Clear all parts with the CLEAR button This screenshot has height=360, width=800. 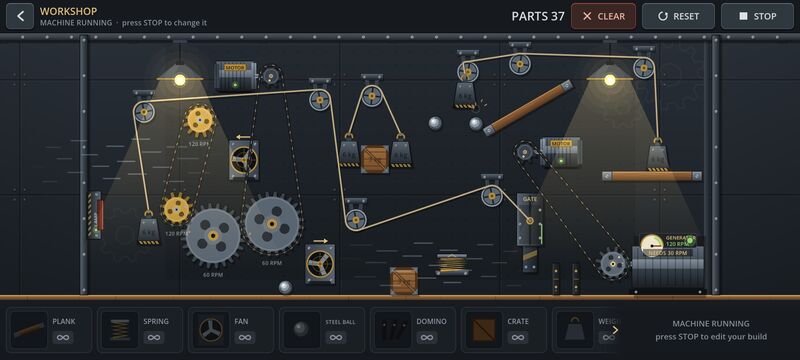[604, 16]
